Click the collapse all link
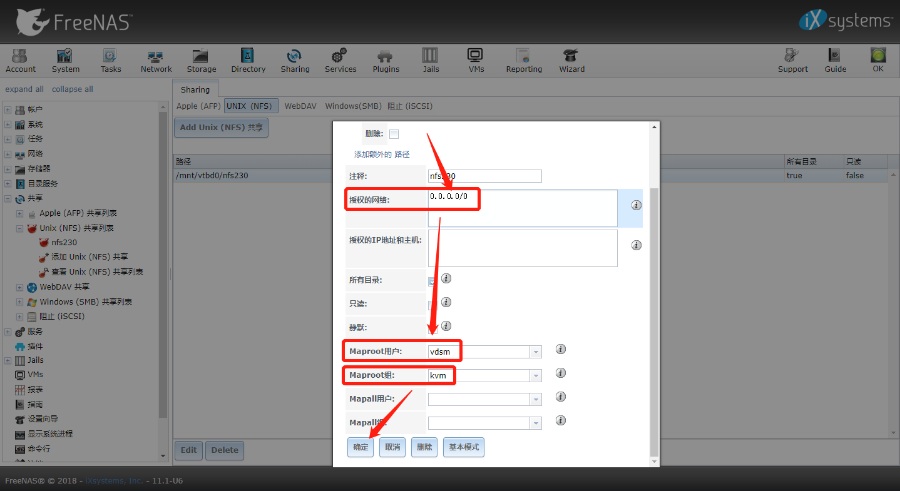Viewport: 900px width, 491px height. point(72,89)
